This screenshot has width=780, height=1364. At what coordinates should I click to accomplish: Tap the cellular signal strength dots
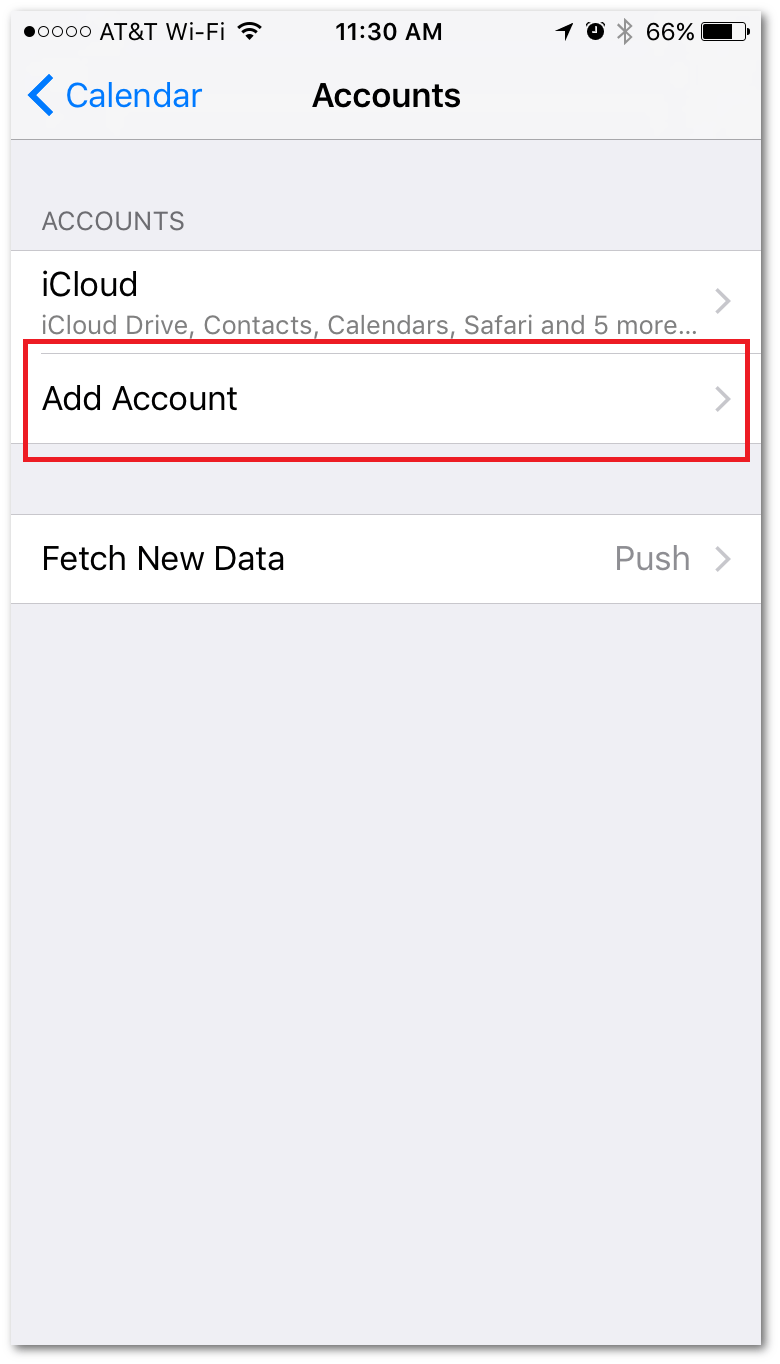tap(57, 32)
